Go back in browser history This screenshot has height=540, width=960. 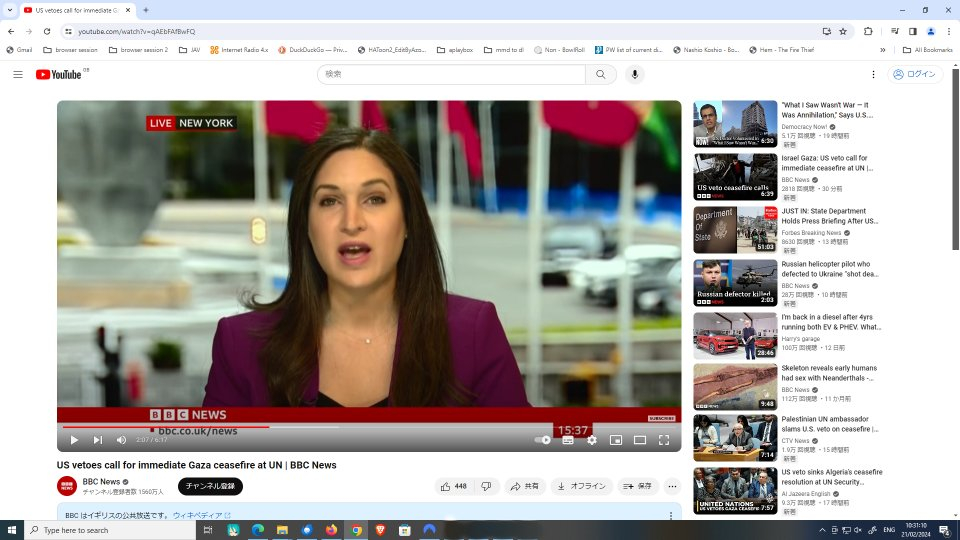(11, 31)
